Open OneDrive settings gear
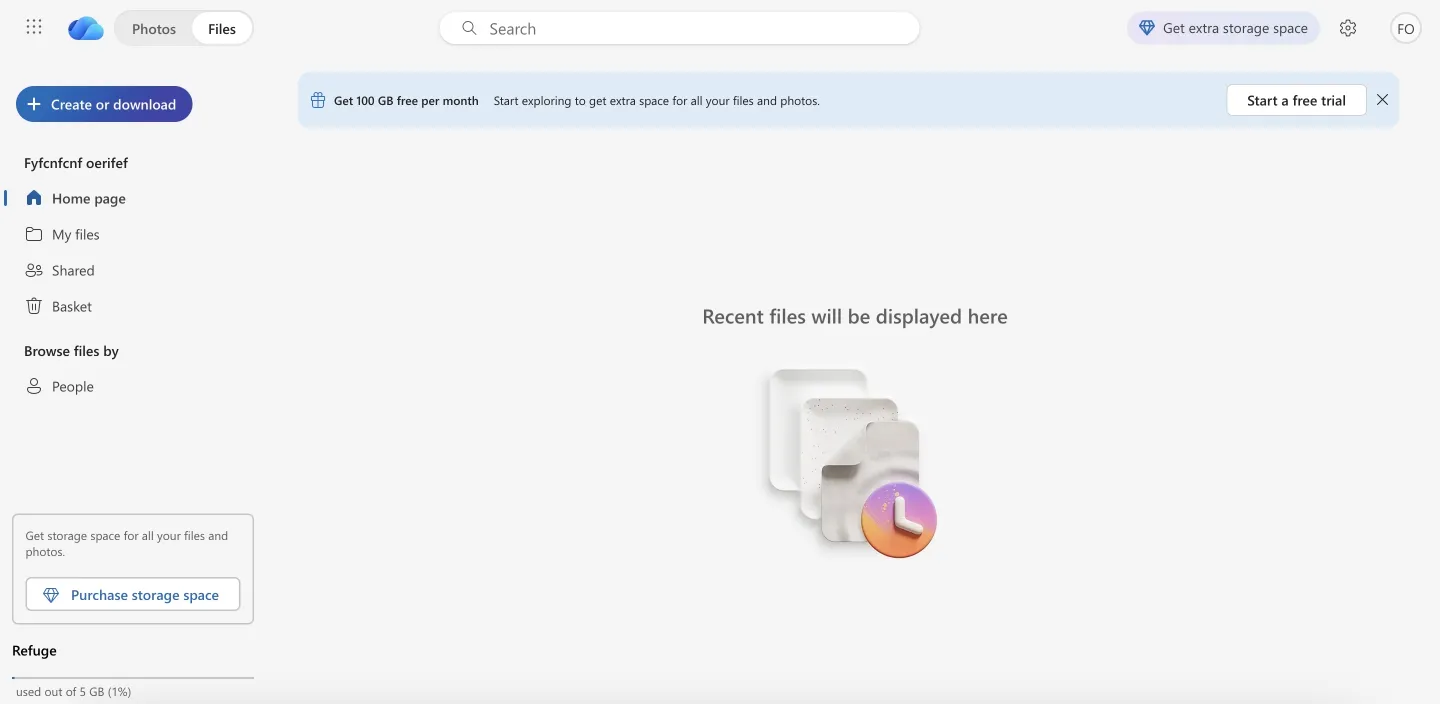 pyautogui.click(x=1347, y=28)
